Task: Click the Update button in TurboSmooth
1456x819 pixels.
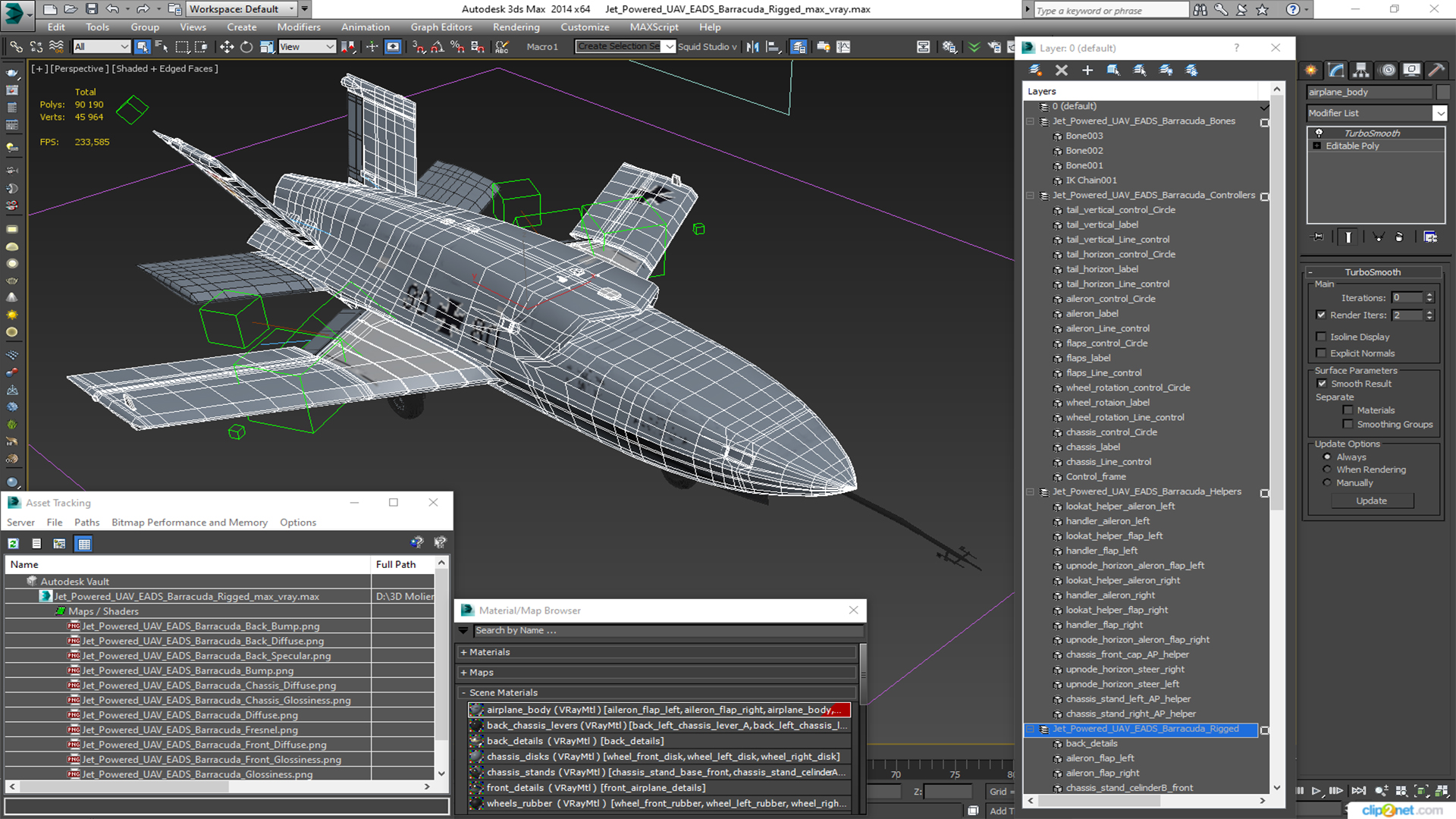Action: pyautogui.click(x=1371, y=500)
